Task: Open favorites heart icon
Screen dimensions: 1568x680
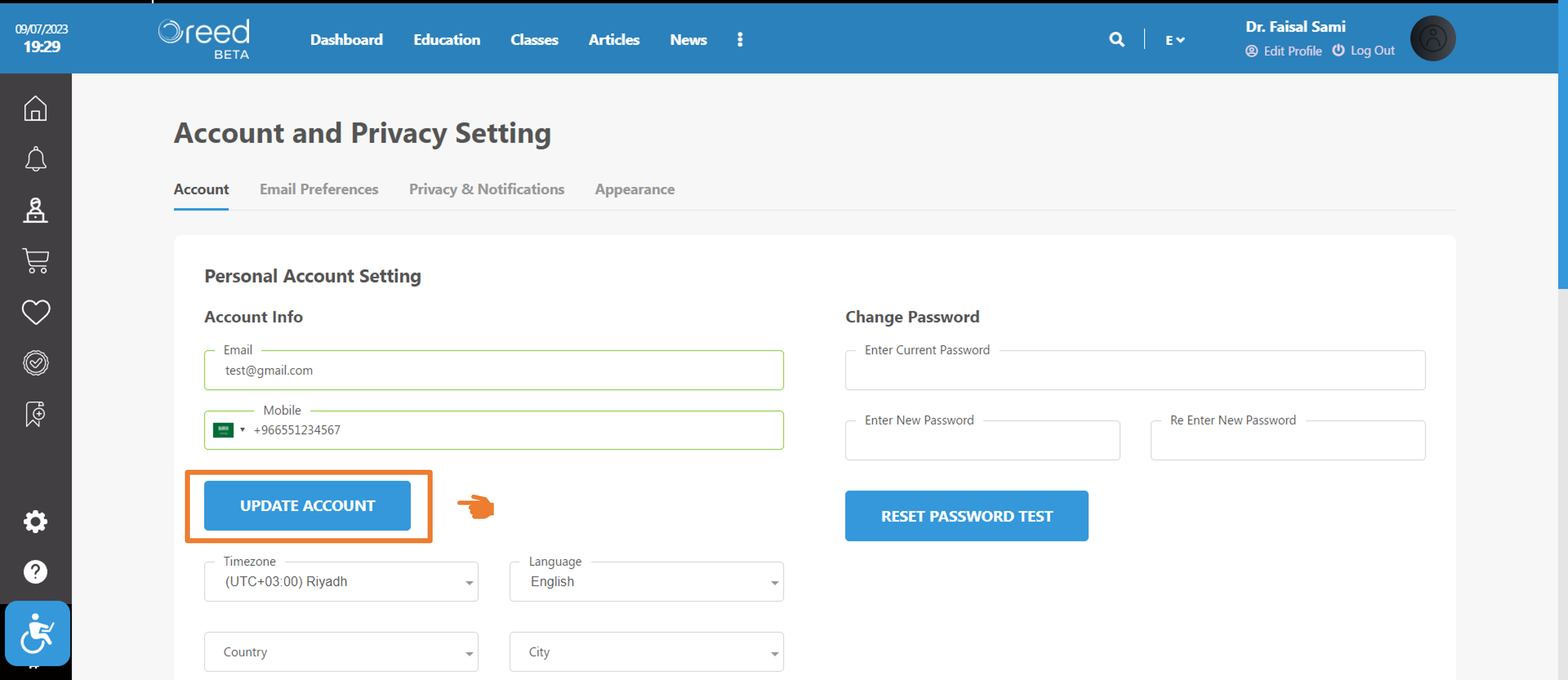Action: [x=35, y=312]
